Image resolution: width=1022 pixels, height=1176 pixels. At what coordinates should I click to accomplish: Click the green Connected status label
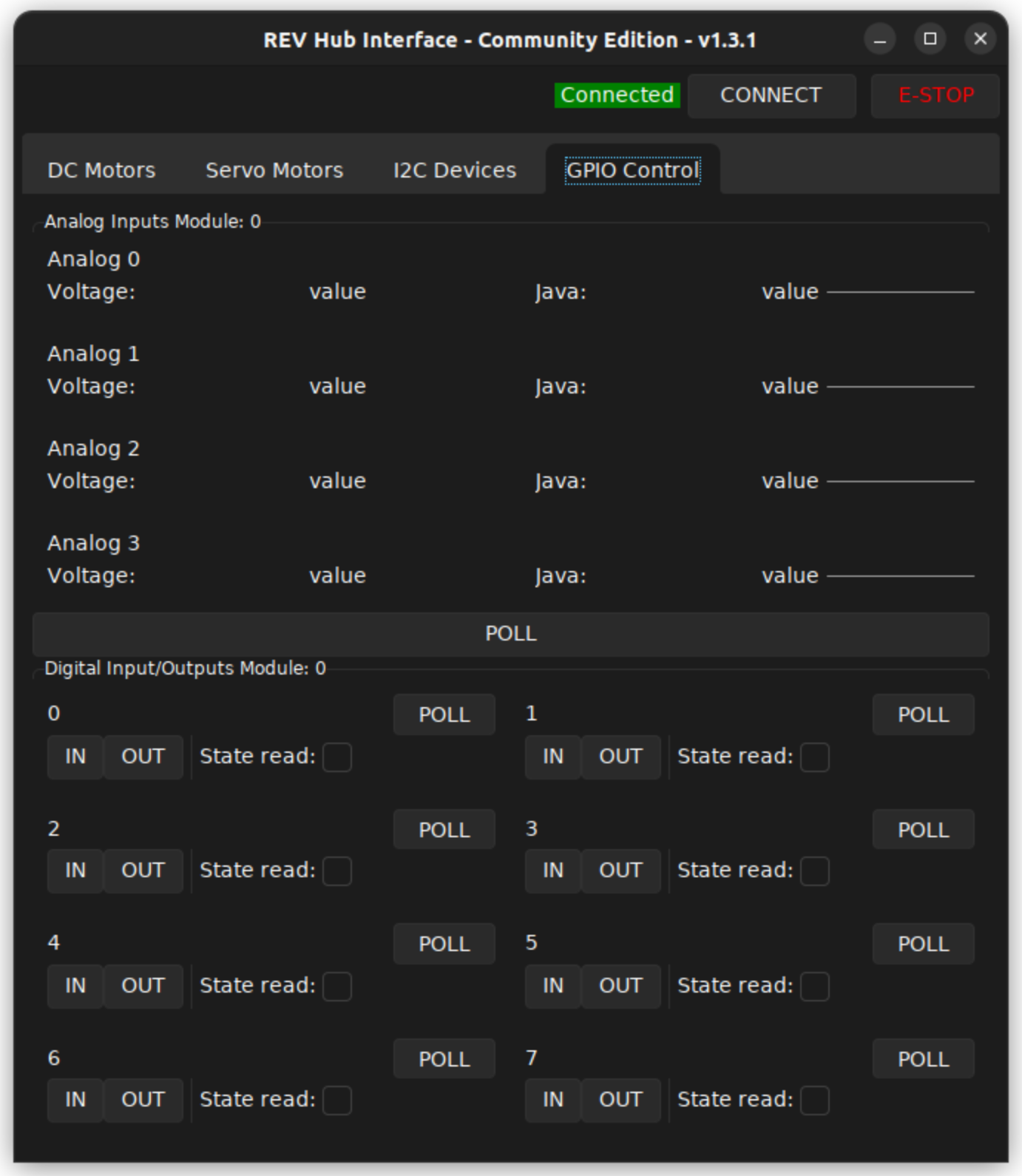point(617,95)
